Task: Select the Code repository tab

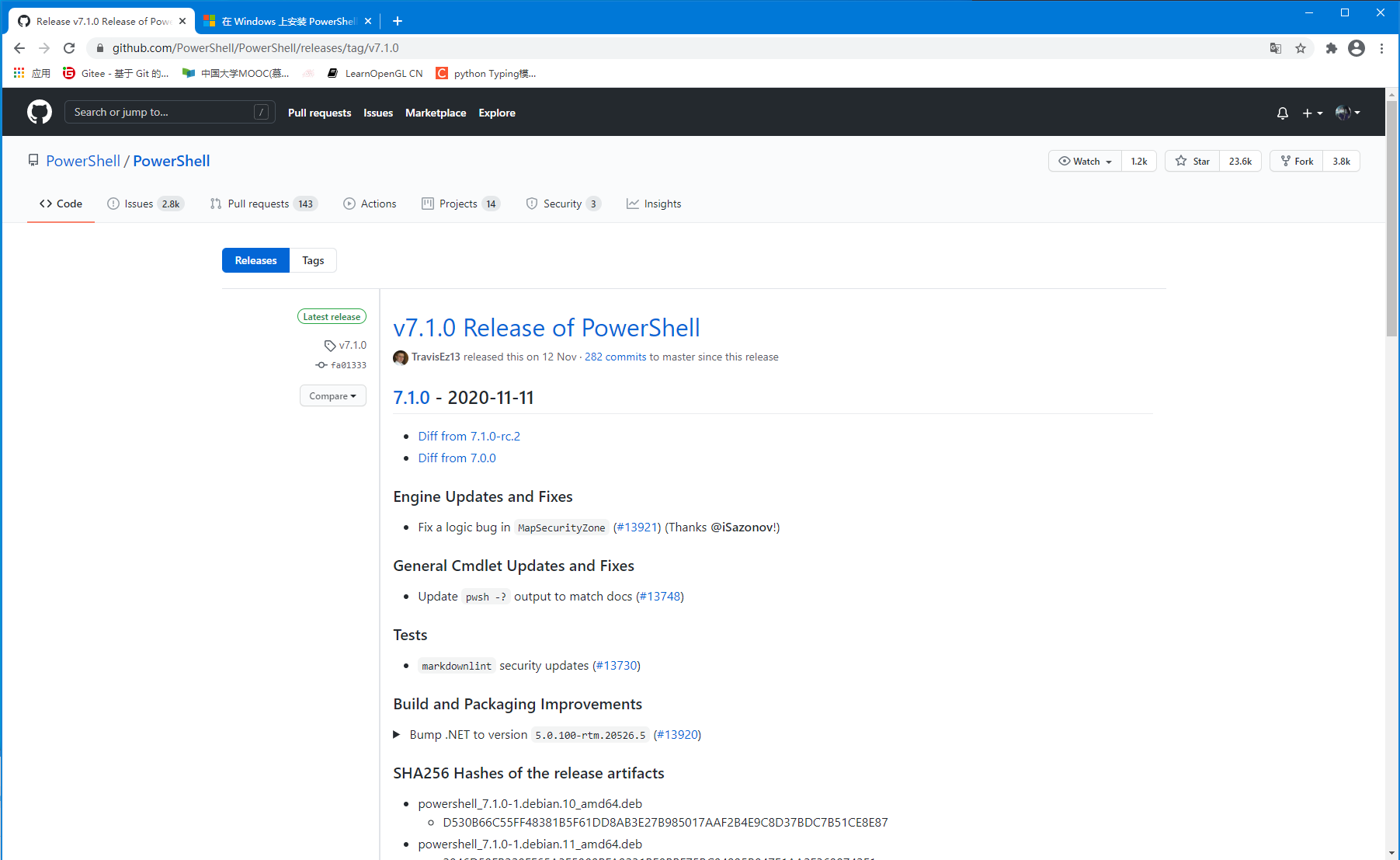Action: (61, 204)
